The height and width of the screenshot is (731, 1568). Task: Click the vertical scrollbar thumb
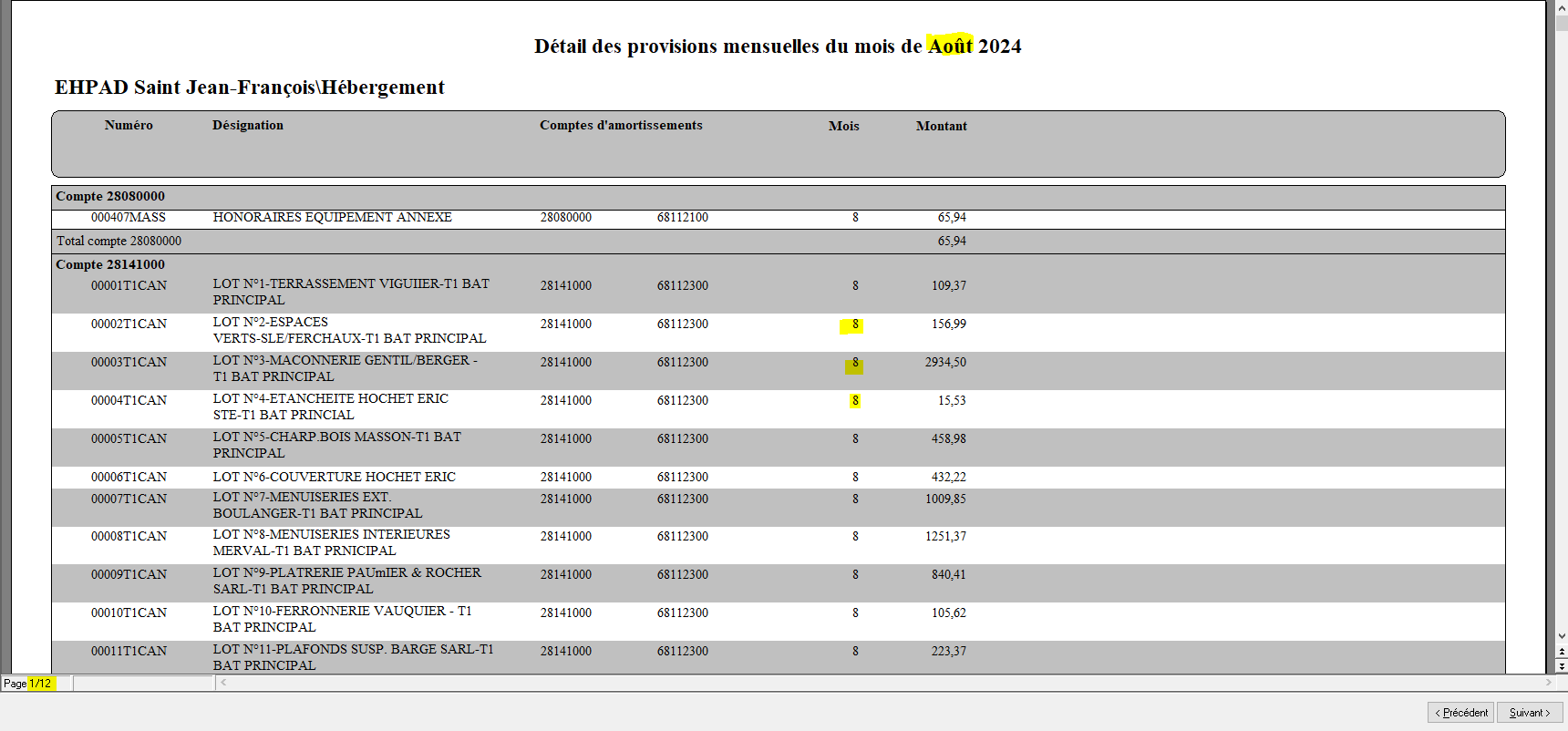(1561, 23)
